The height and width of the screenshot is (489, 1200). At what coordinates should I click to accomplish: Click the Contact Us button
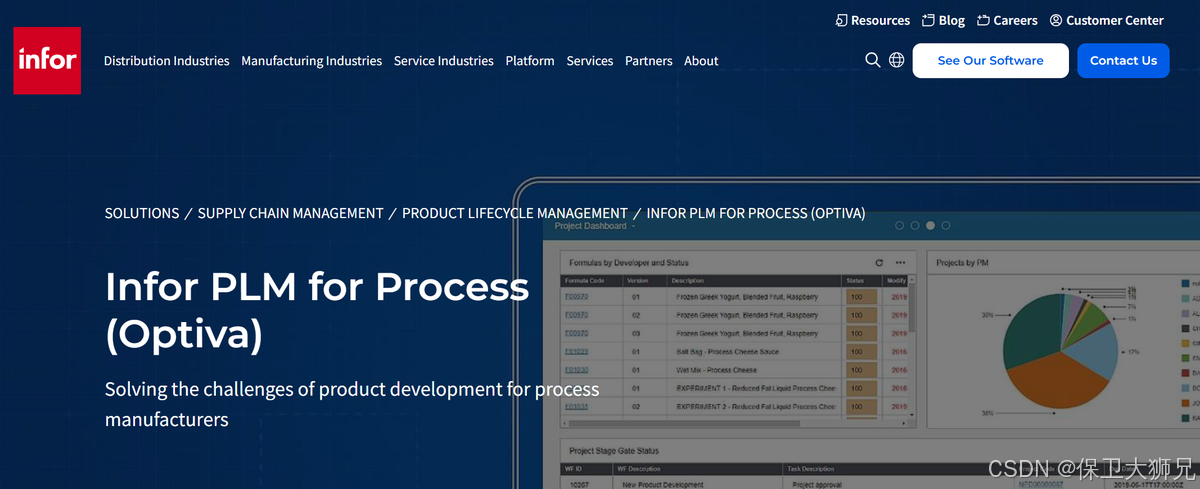[1123, 61]
